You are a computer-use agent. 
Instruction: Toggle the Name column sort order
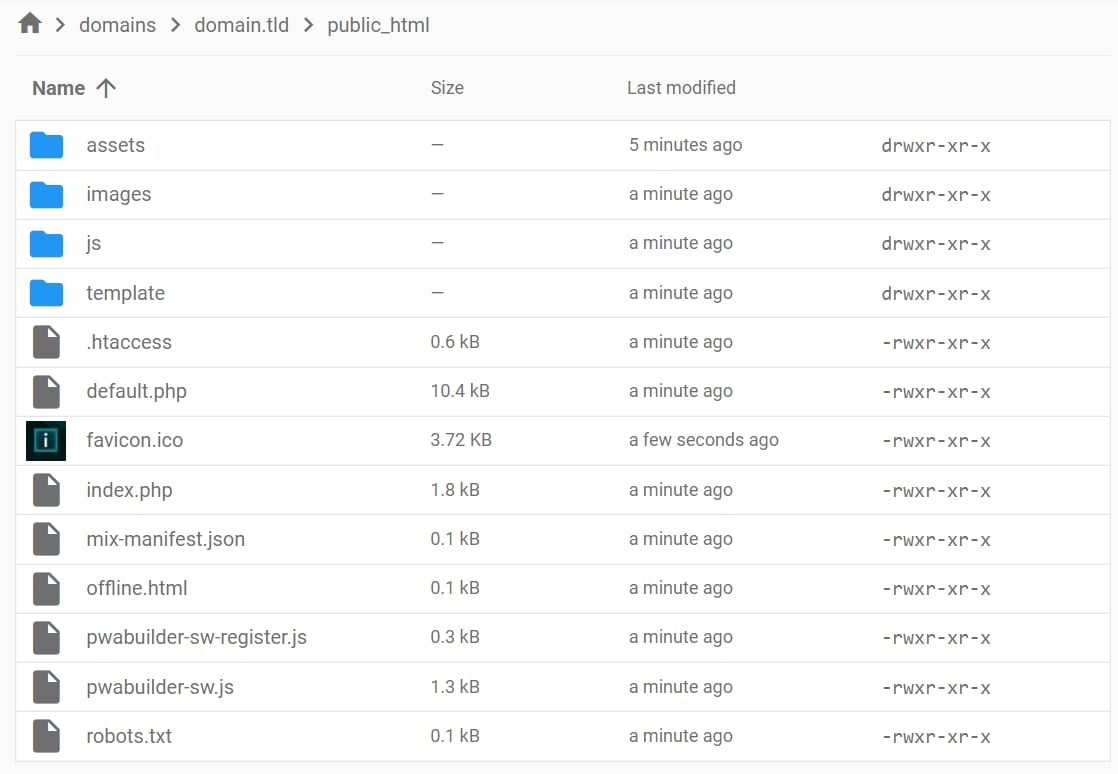click(x=73, y=88)
